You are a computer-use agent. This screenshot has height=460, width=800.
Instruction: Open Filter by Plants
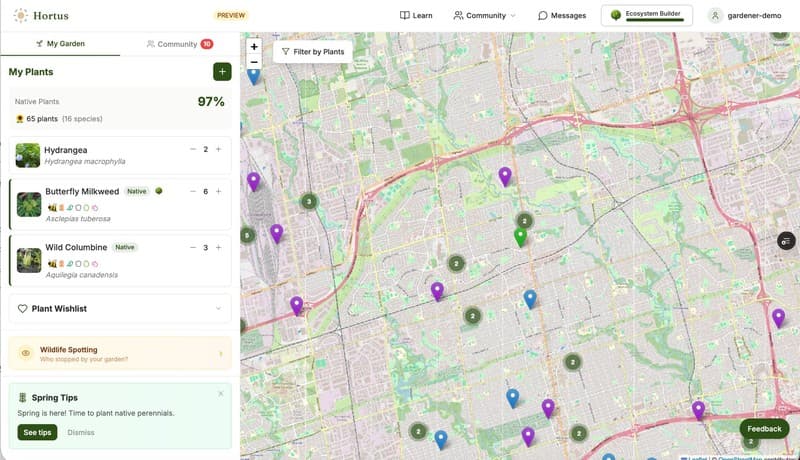tap(313, 52)
